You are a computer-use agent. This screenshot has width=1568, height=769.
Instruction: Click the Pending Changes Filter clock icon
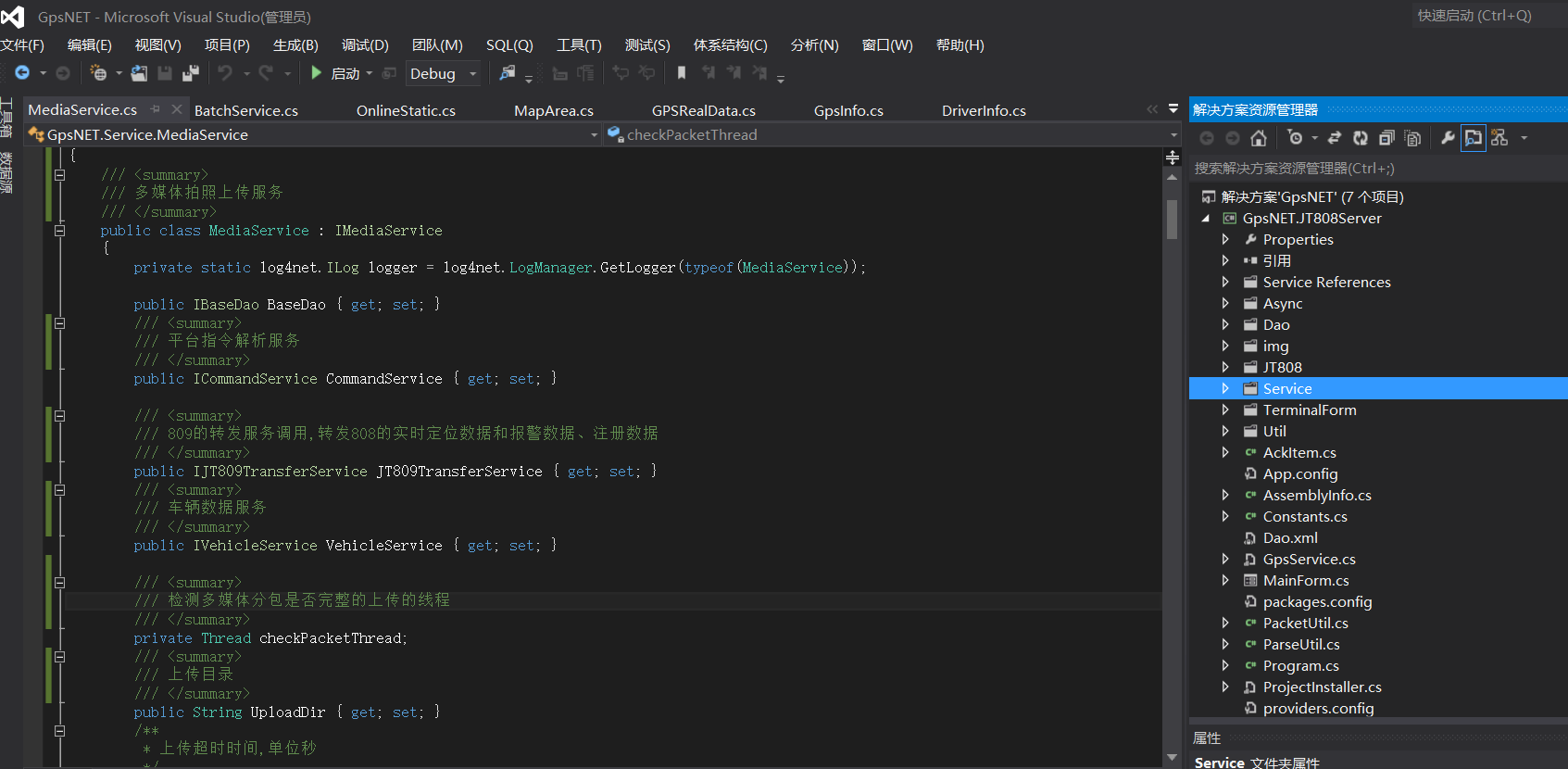tap(1295, 138)
